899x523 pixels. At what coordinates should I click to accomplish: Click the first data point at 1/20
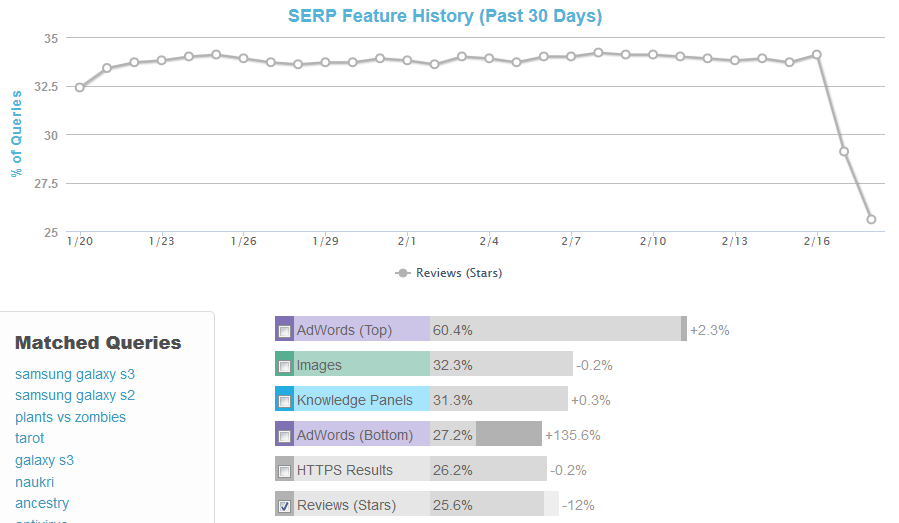click(80, 87)
